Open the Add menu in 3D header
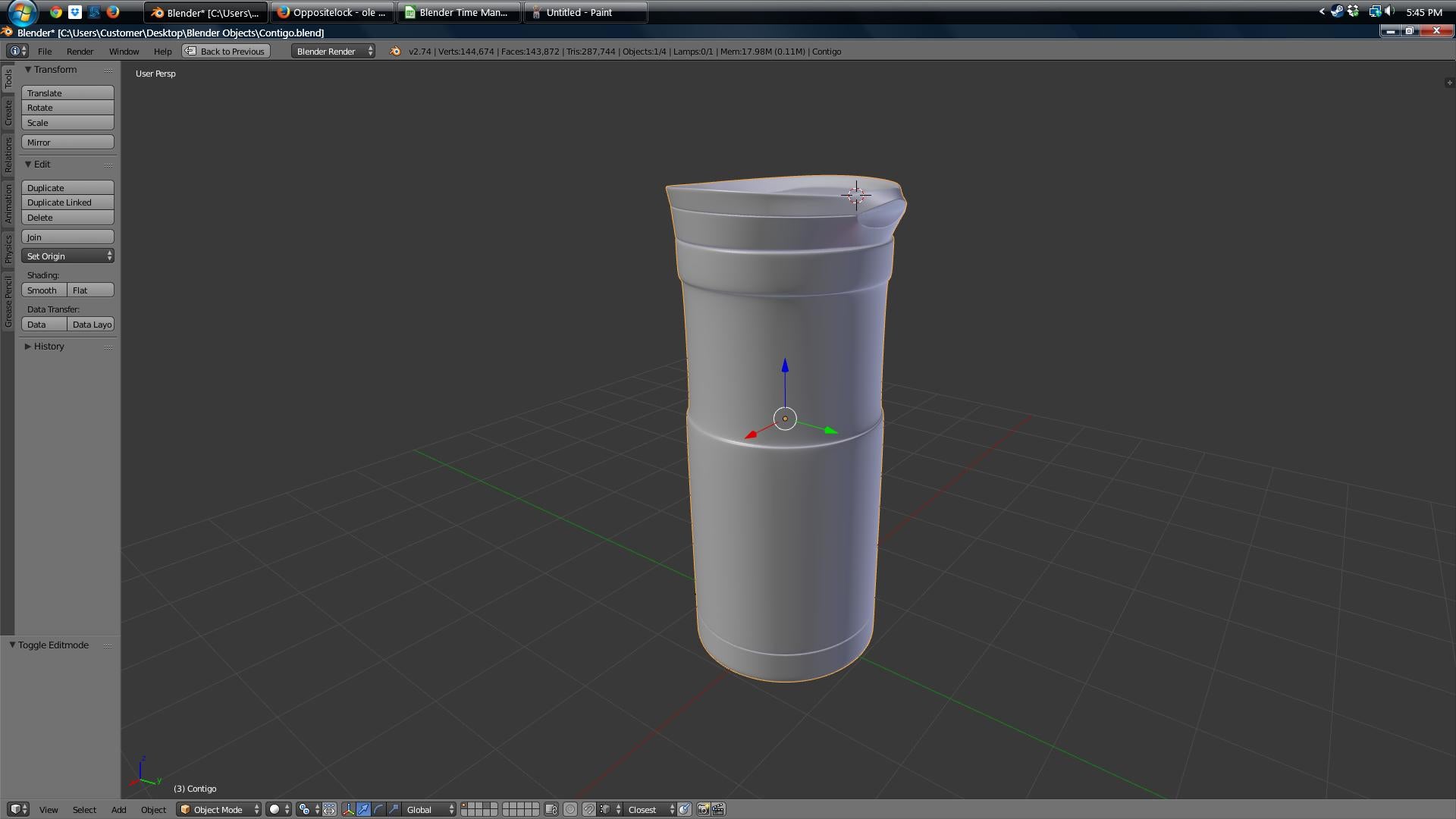The height and width of the screenshot is (819, 1456). point(119,809)
